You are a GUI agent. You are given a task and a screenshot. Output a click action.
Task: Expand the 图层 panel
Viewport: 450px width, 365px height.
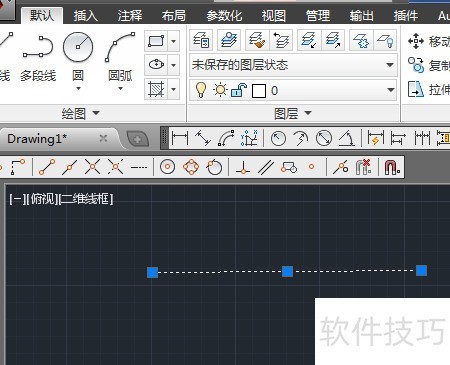[x=293, y=113]
